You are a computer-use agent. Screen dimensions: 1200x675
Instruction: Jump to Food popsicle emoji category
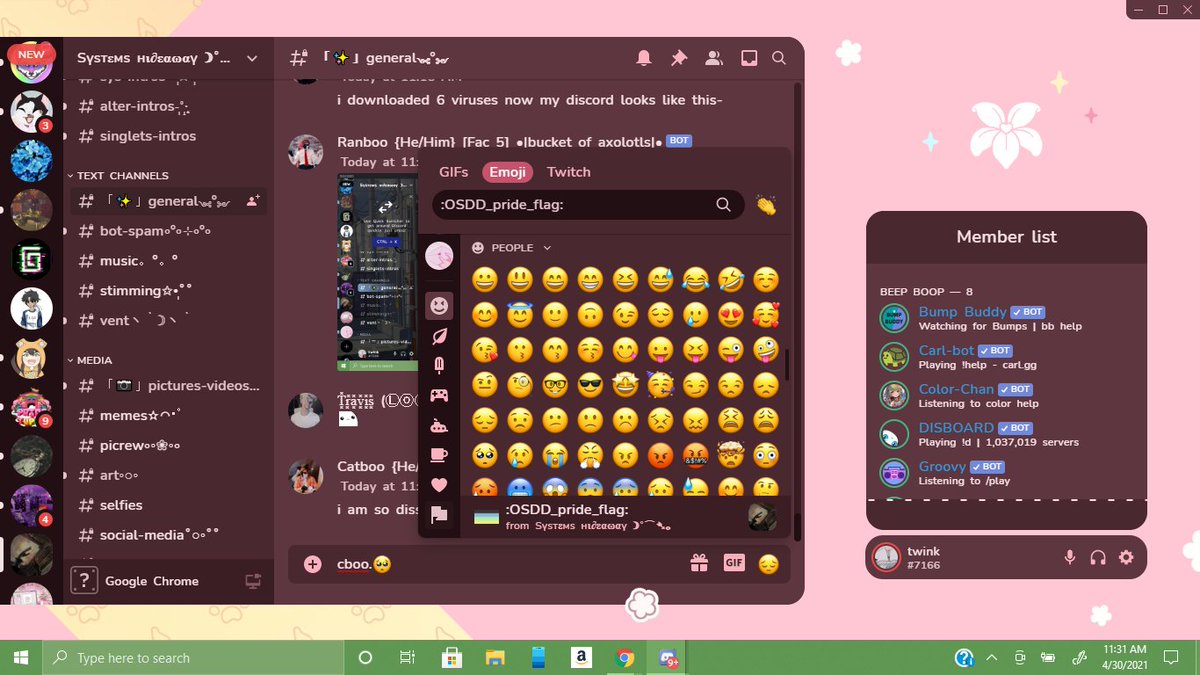(x=439, y=366)
